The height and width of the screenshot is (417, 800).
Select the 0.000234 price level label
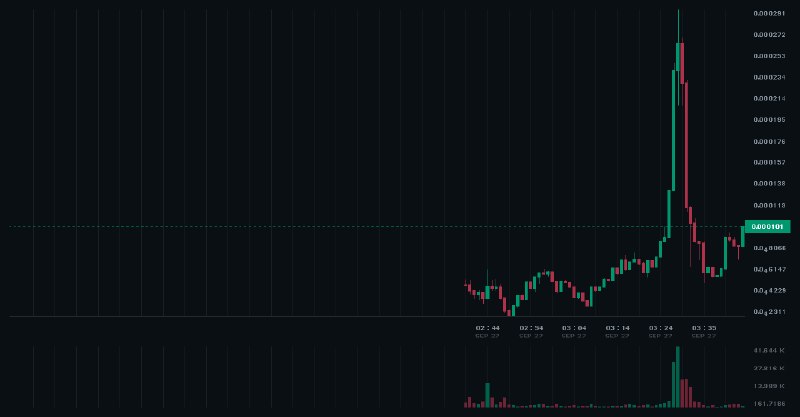pos(769,77)
